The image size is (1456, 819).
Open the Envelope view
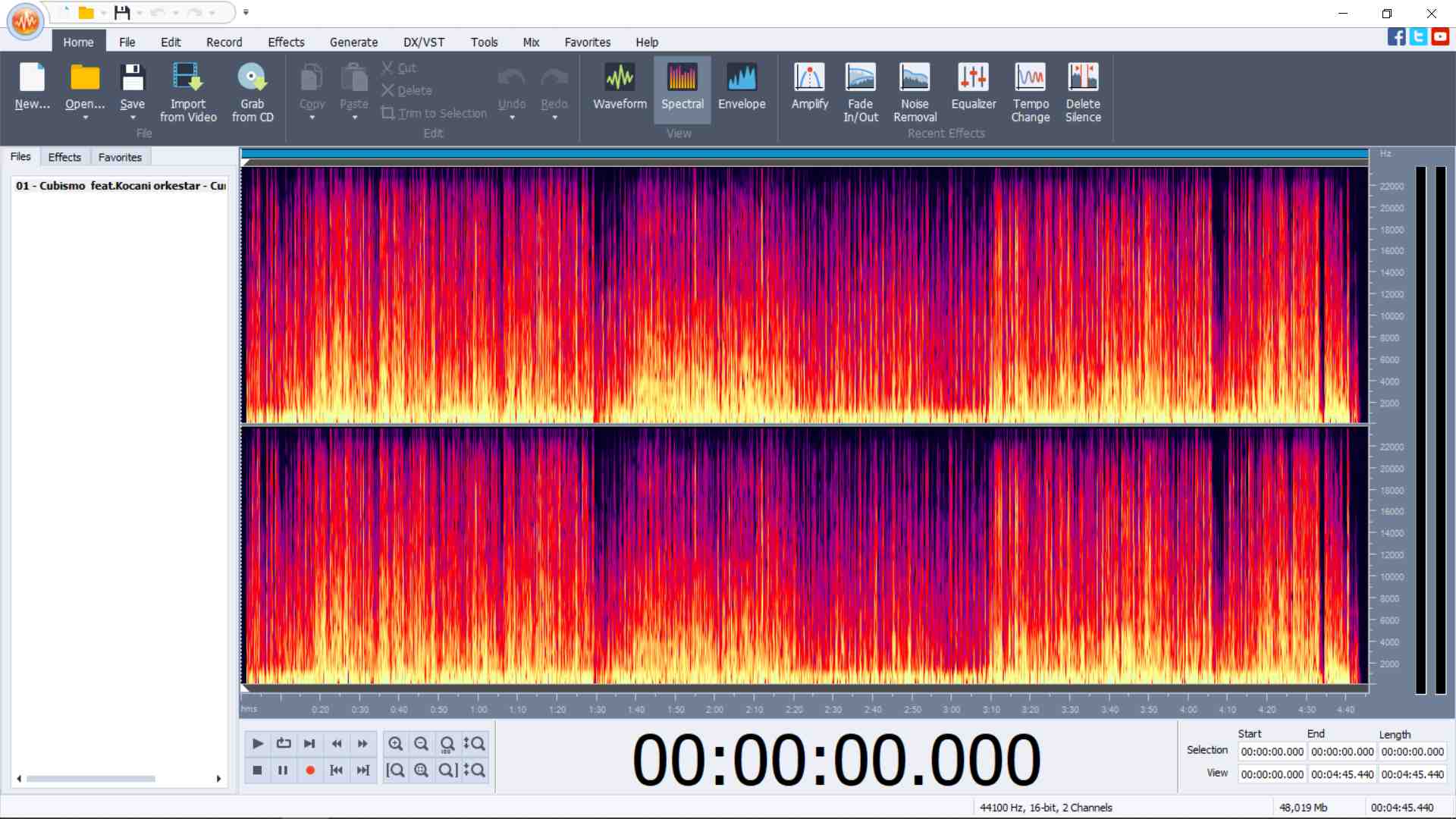[x=742, y=89]
